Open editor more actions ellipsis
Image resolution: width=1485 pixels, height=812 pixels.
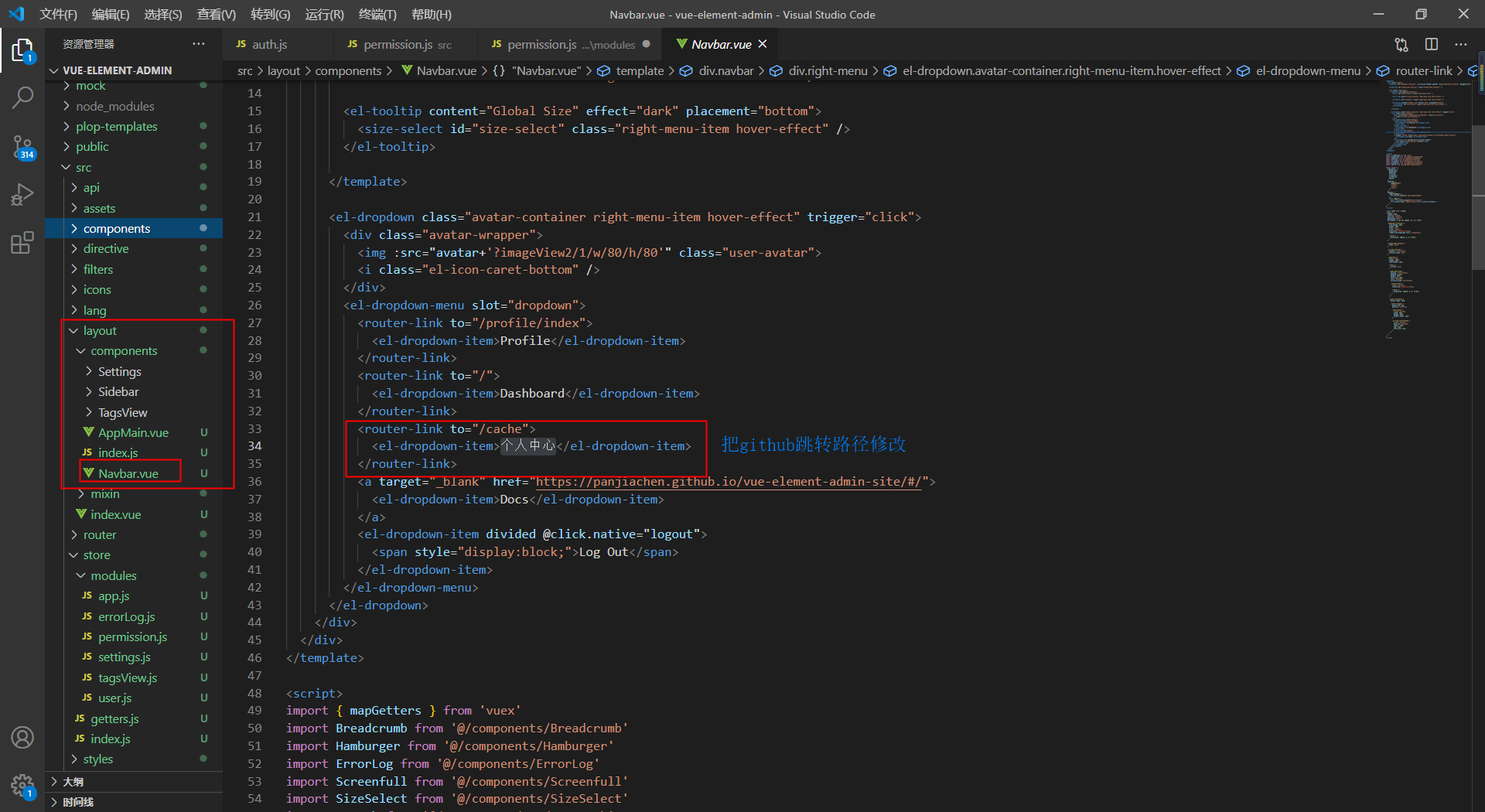pyautogui.click(x=1461, y=44)
